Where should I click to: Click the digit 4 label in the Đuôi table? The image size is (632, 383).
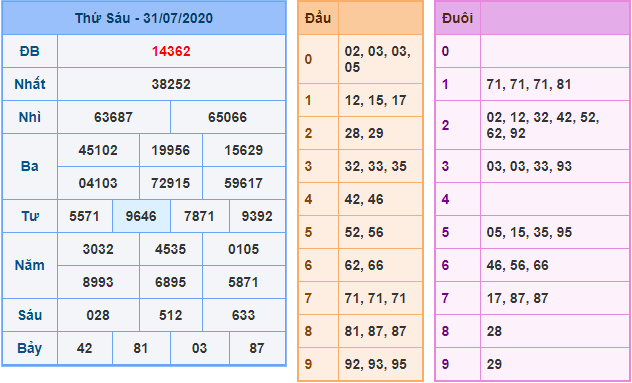(x=445, y=200)
